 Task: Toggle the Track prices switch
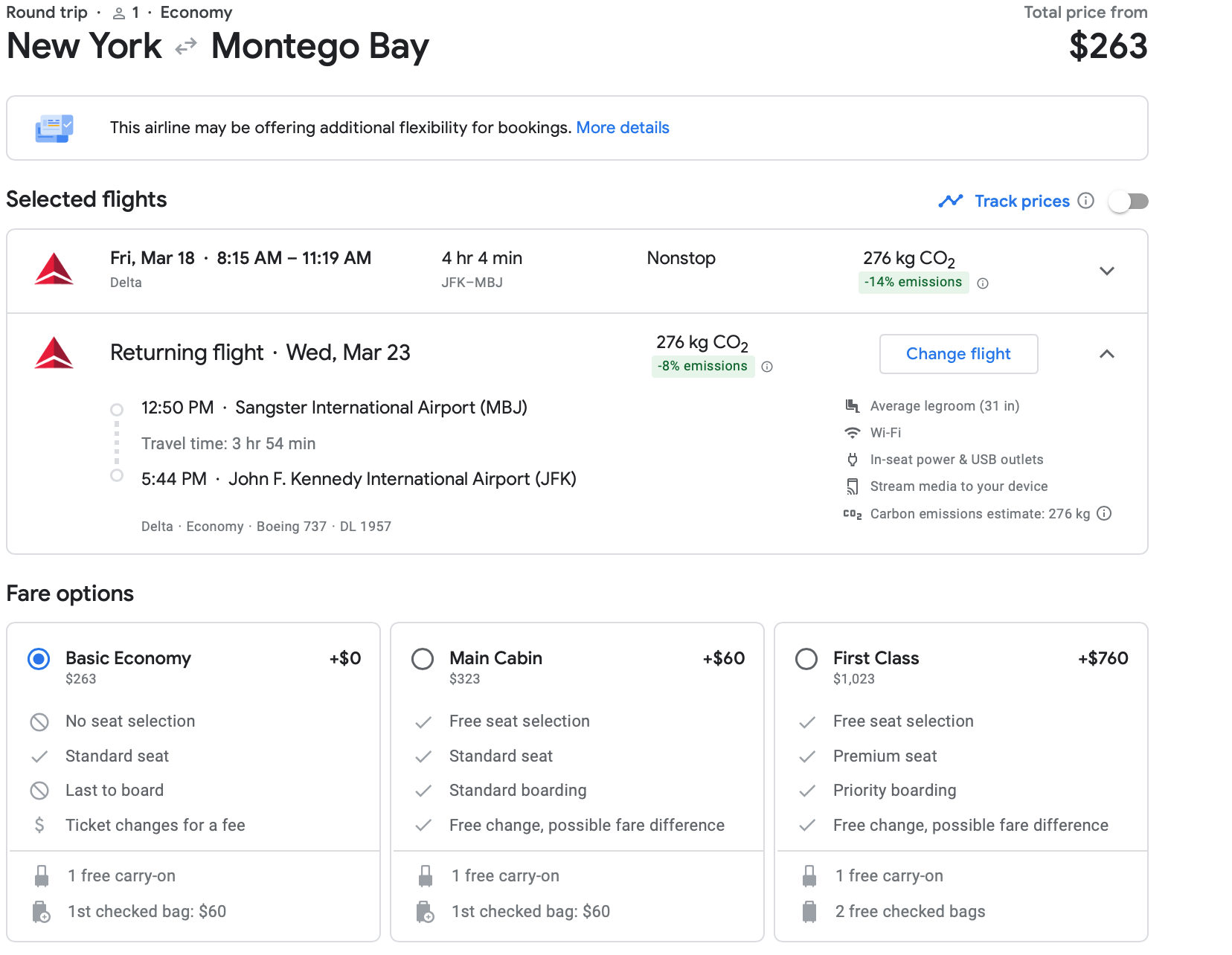(1129, 202)
